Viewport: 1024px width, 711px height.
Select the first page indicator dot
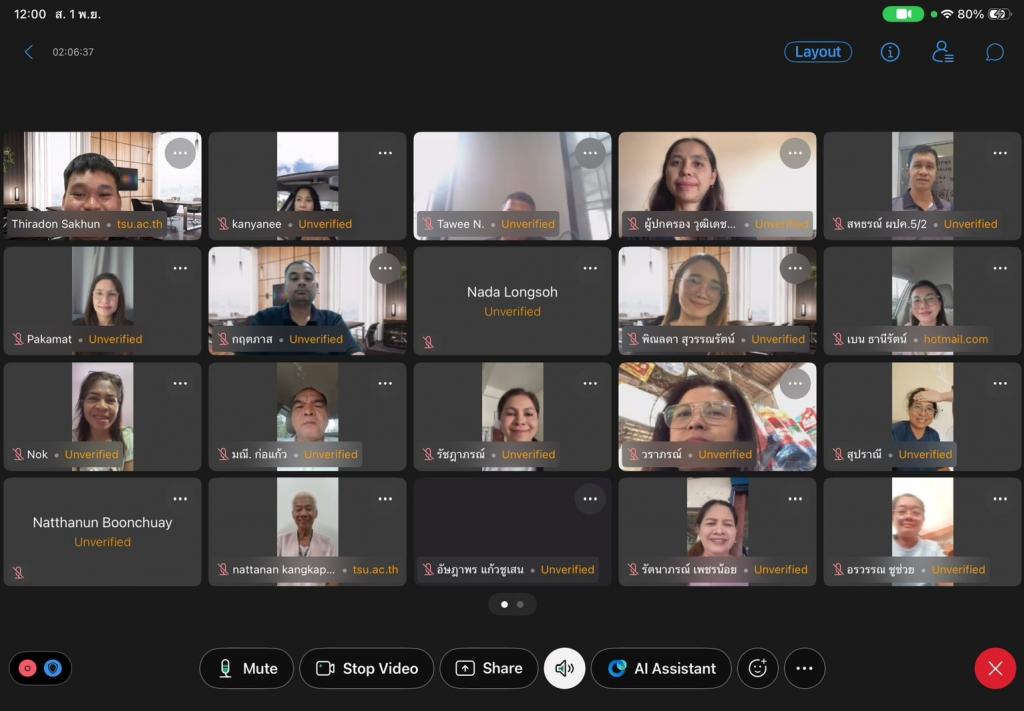(504, 604)
